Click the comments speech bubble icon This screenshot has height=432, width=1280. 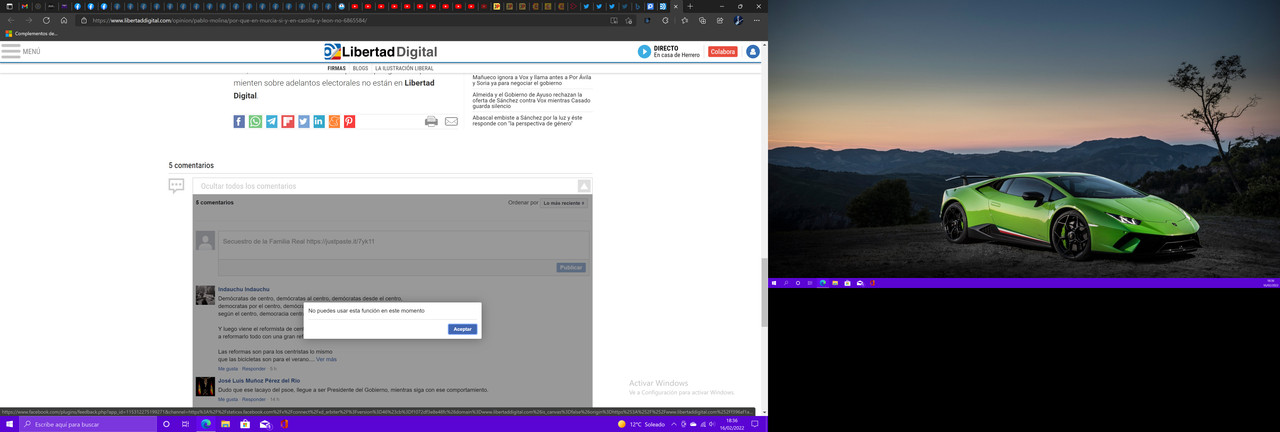(x=176, y=185)
